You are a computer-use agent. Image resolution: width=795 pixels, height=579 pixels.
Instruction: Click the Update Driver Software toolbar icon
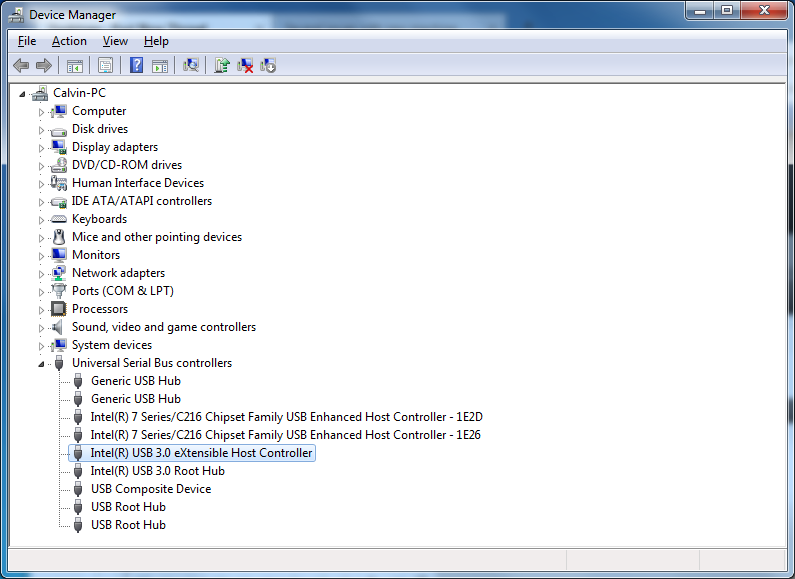coord(222,65)
